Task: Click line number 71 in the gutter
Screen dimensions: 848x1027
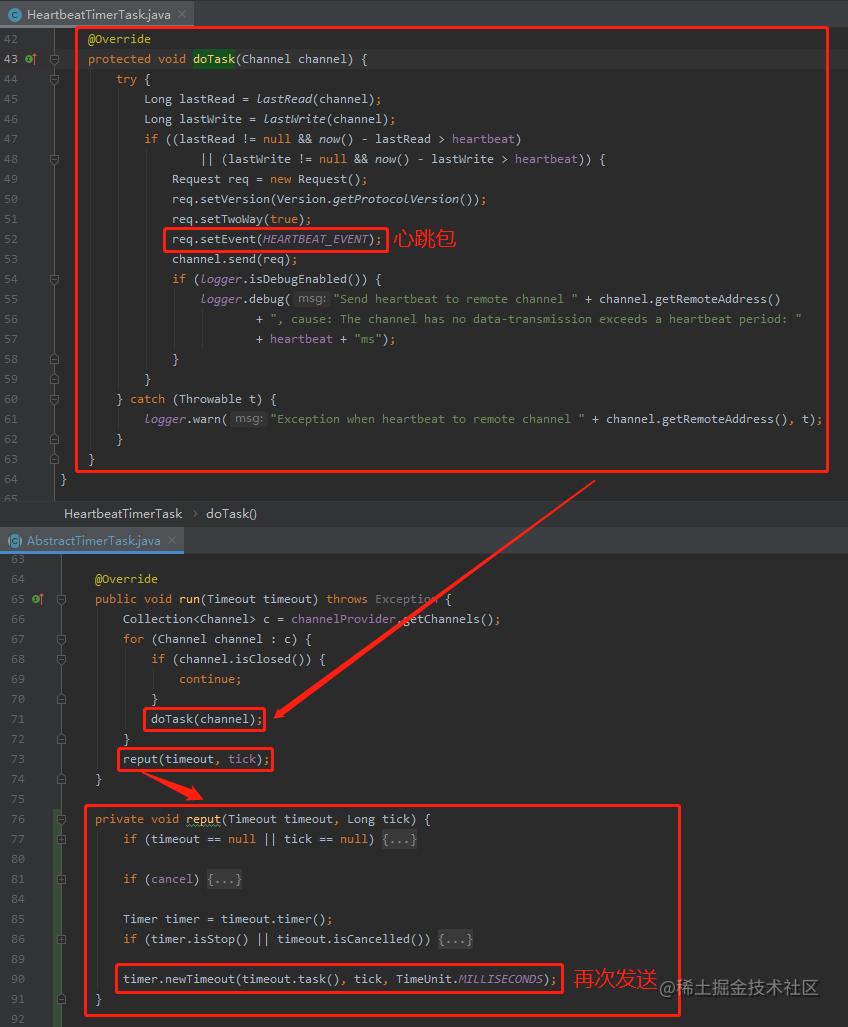Action: pyautogui.click(x=18, y=719)
